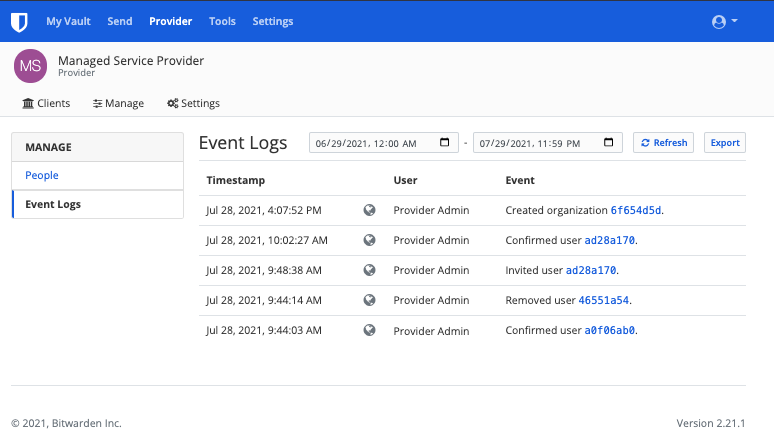This screenshot has height=440, width=774.
Task: Open Settings in the top navigation
Action: coord(273,21)
